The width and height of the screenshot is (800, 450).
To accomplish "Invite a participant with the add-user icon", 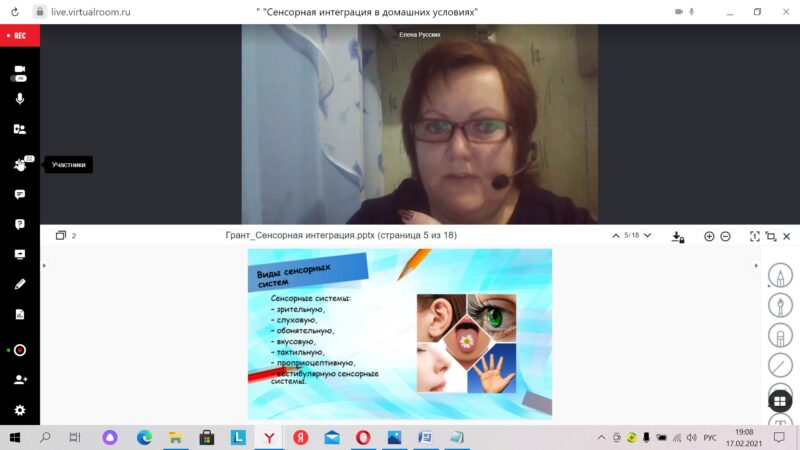I will pyautogui.click(x=20, y=380).
